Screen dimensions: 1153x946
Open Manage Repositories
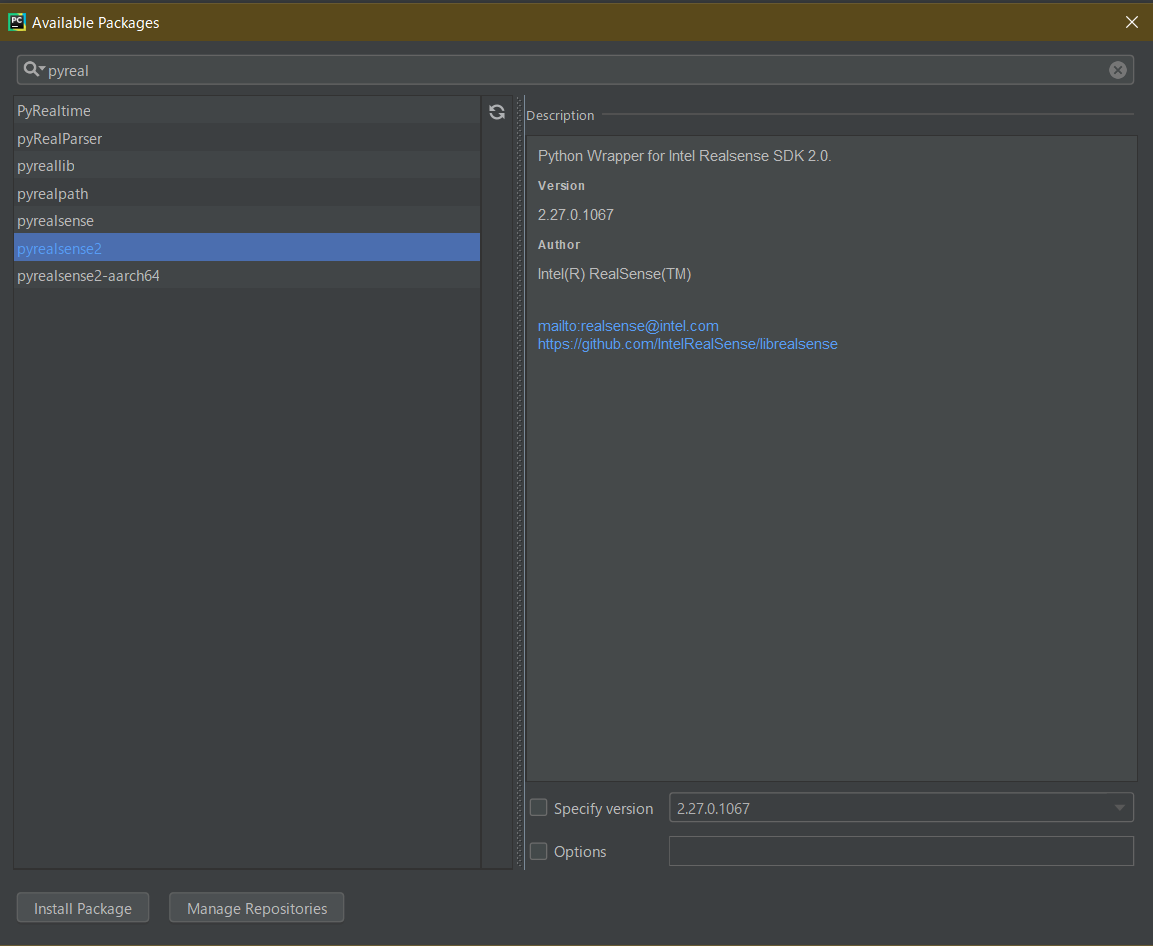pos(256,907)
